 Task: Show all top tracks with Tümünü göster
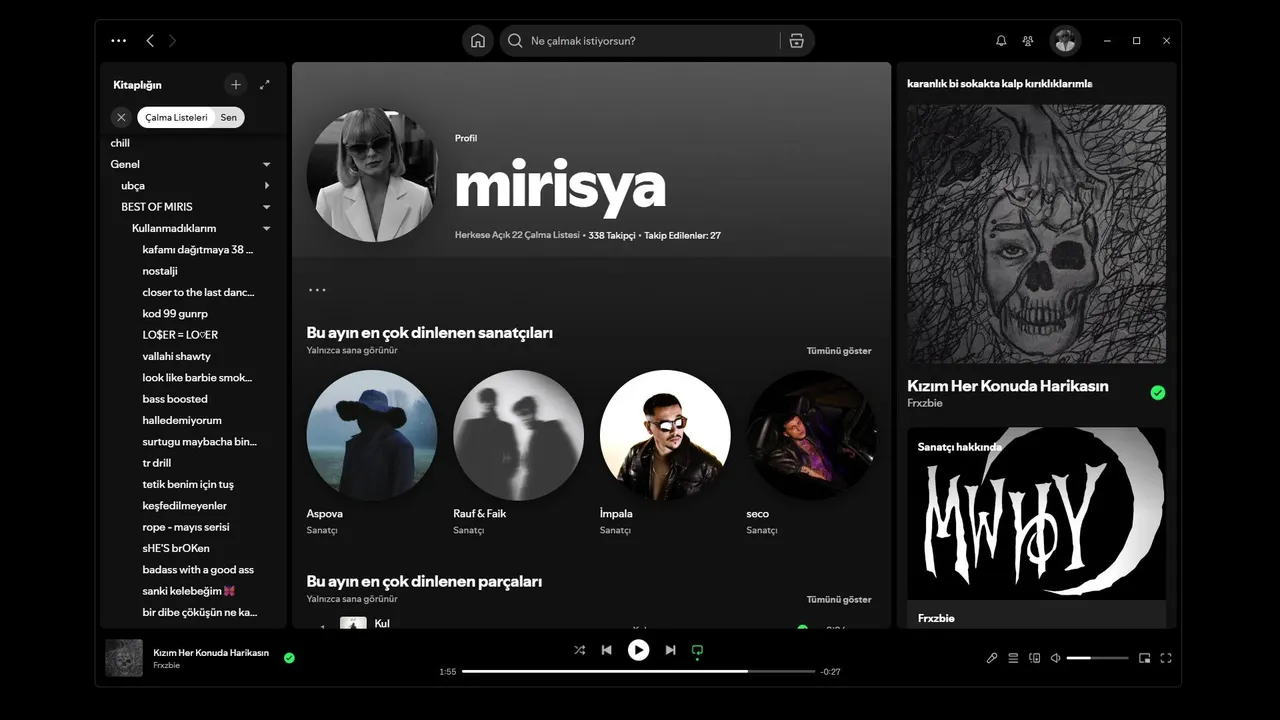(839, 600)
